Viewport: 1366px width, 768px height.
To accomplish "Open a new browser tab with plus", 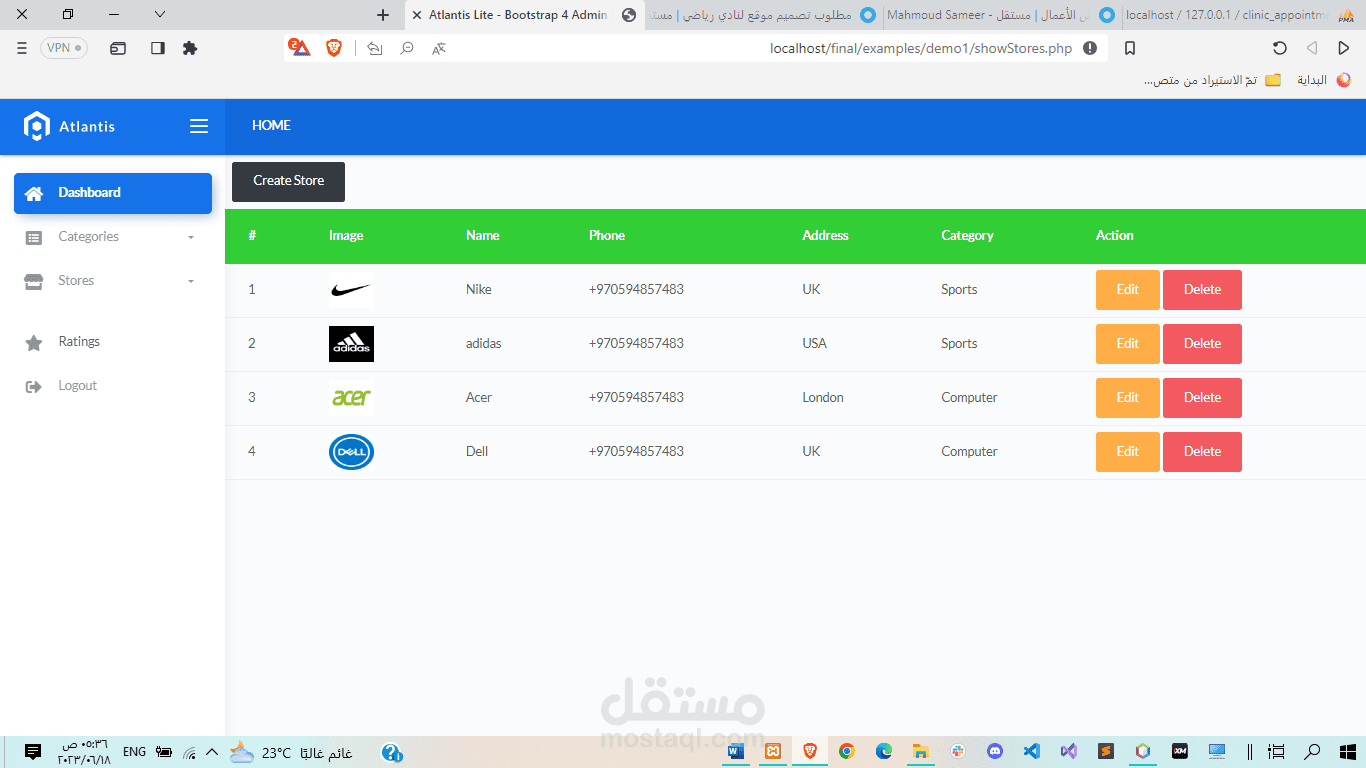I will (383, 15).
